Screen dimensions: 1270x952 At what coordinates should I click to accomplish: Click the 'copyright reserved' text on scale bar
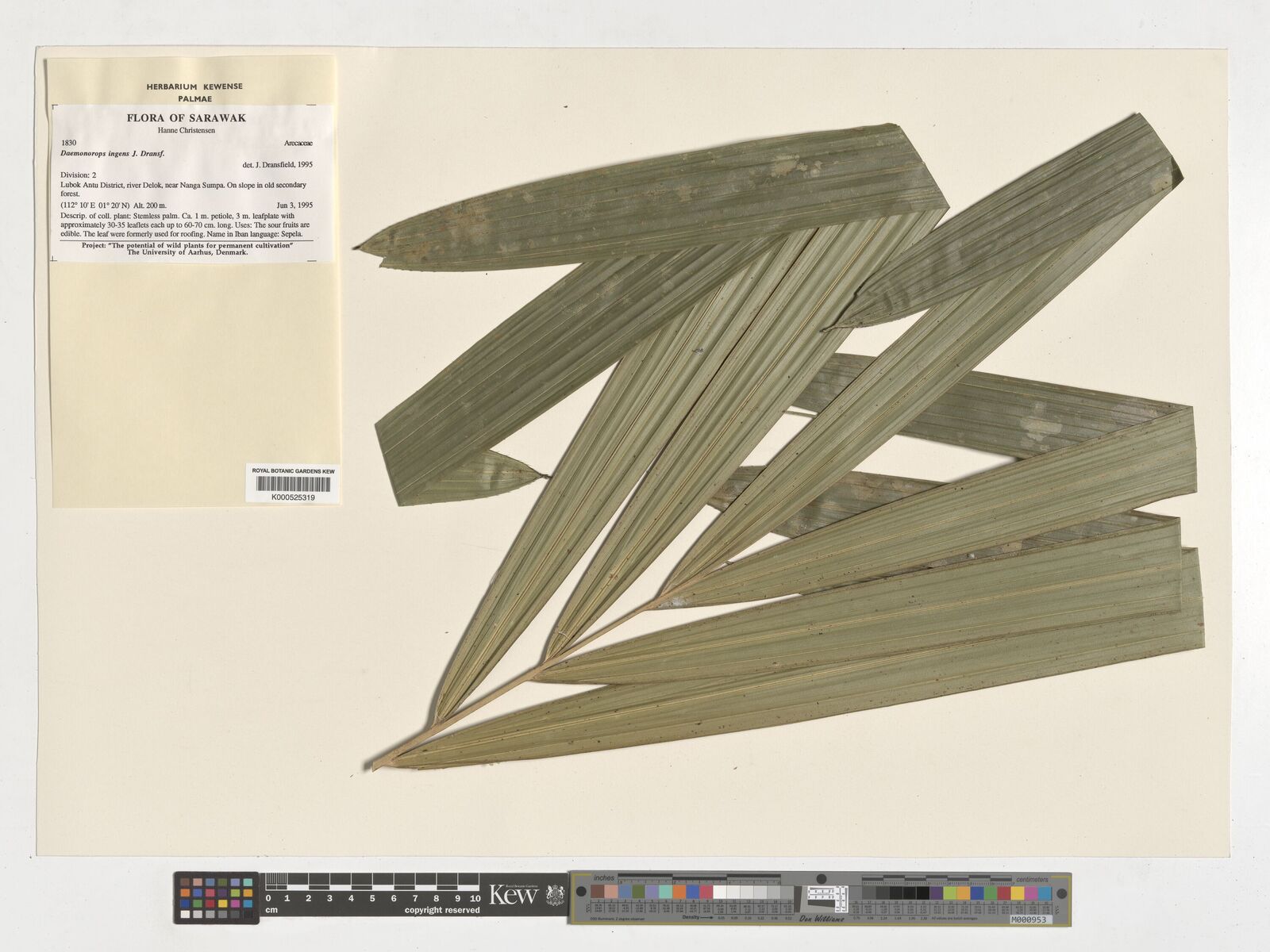pyautogui.click(x=442, y=910)
